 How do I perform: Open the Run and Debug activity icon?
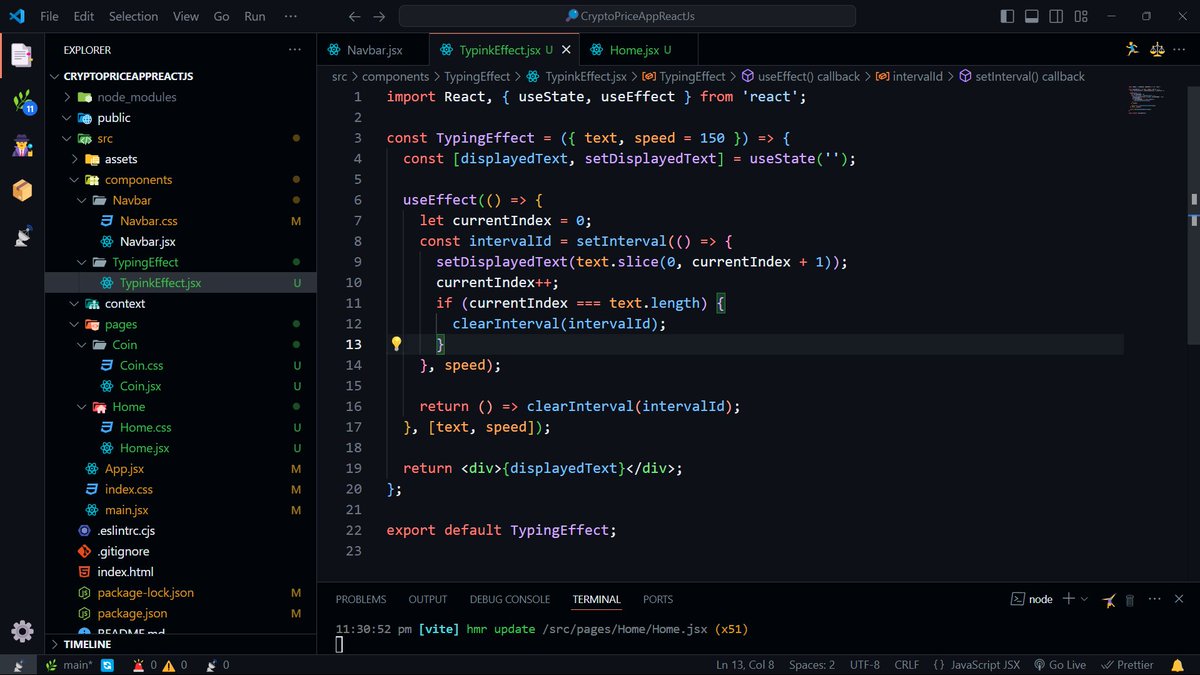(22, 146)
